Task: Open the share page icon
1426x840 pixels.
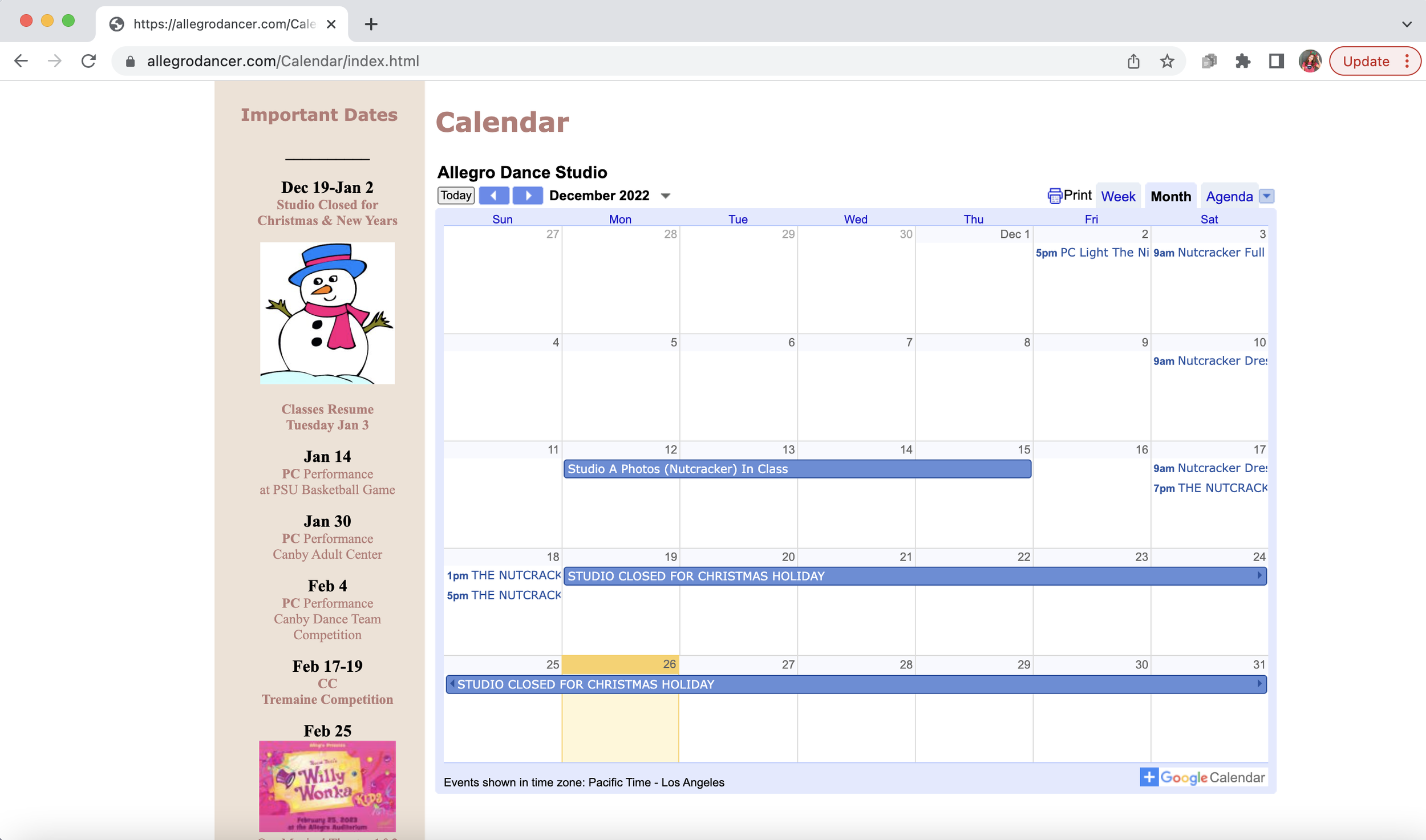Action: (x=1133, y=61)
